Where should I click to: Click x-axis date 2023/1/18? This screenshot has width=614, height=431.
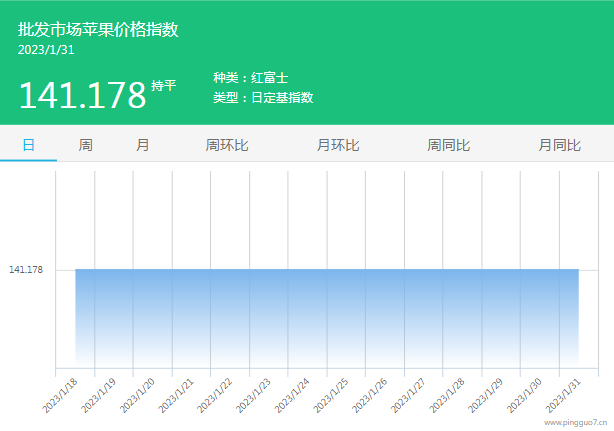click(x=60, y=396)
